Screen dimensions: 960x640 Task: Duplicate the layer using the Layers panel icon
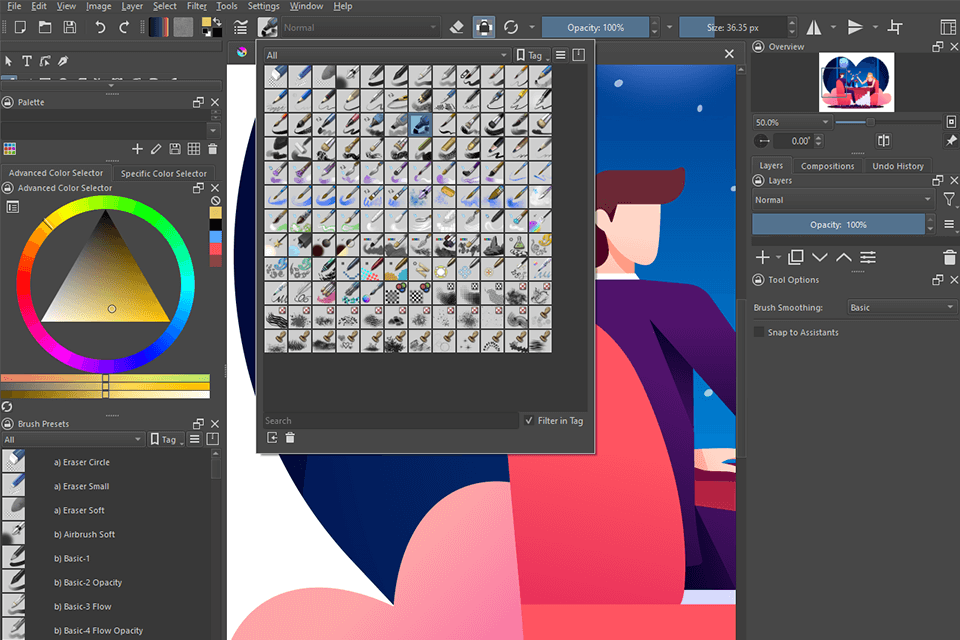pos(797,258)
